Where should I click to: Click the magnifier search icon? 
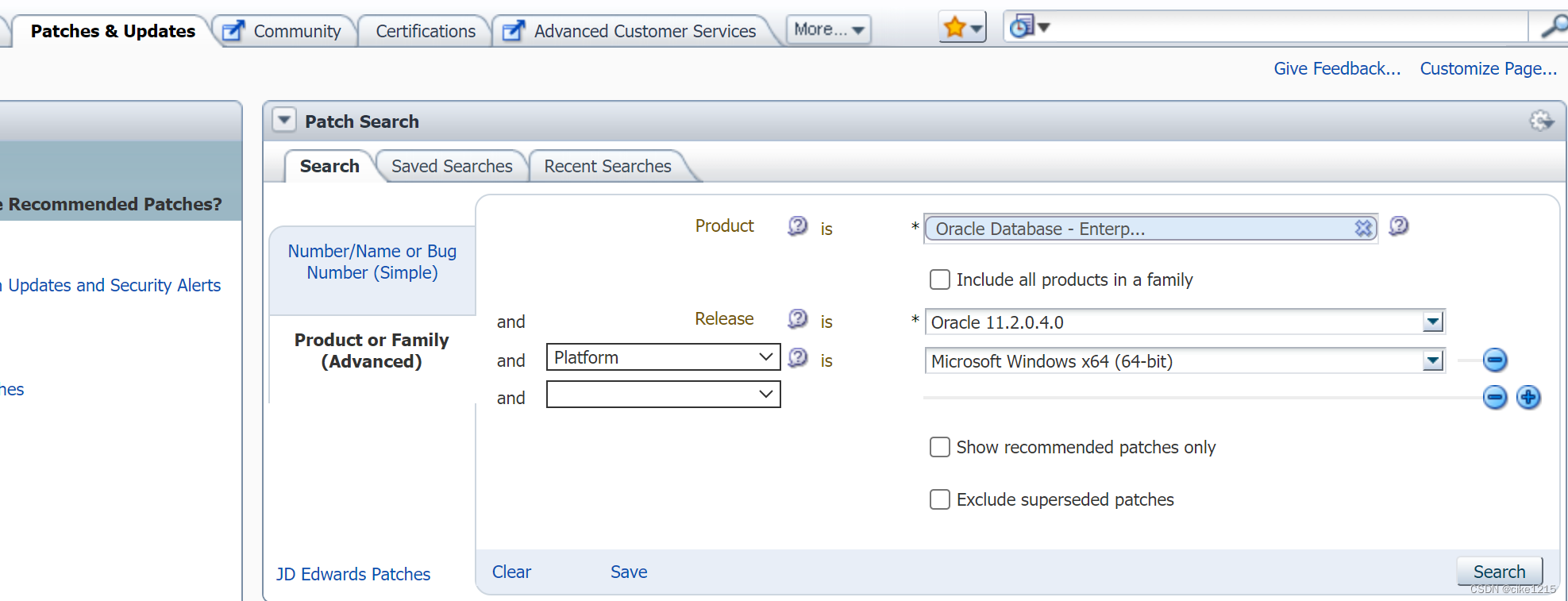pyautogui.click(x=1553, y=27)
